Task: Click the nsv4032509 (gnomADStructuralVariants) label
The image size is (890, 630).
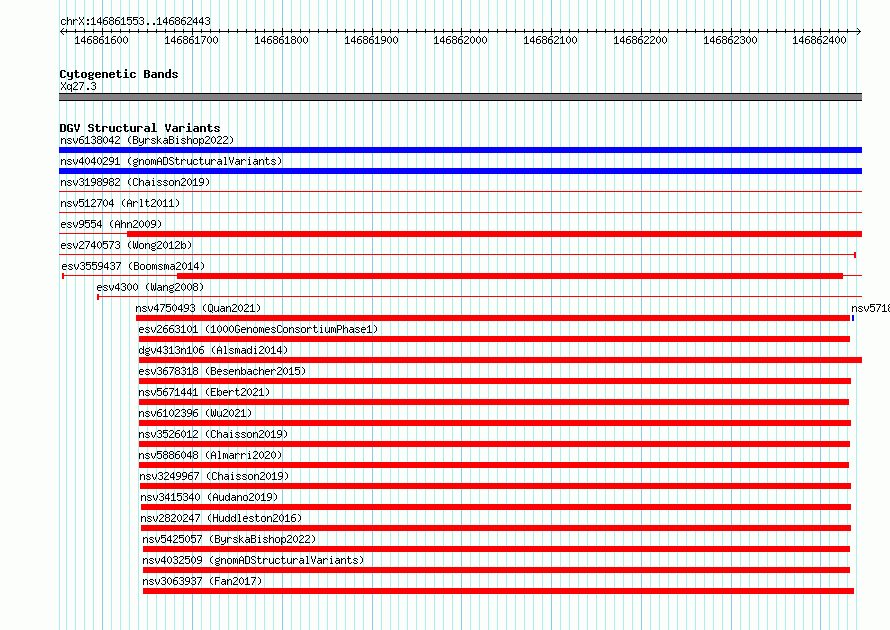Action: [x=253, y=560]
